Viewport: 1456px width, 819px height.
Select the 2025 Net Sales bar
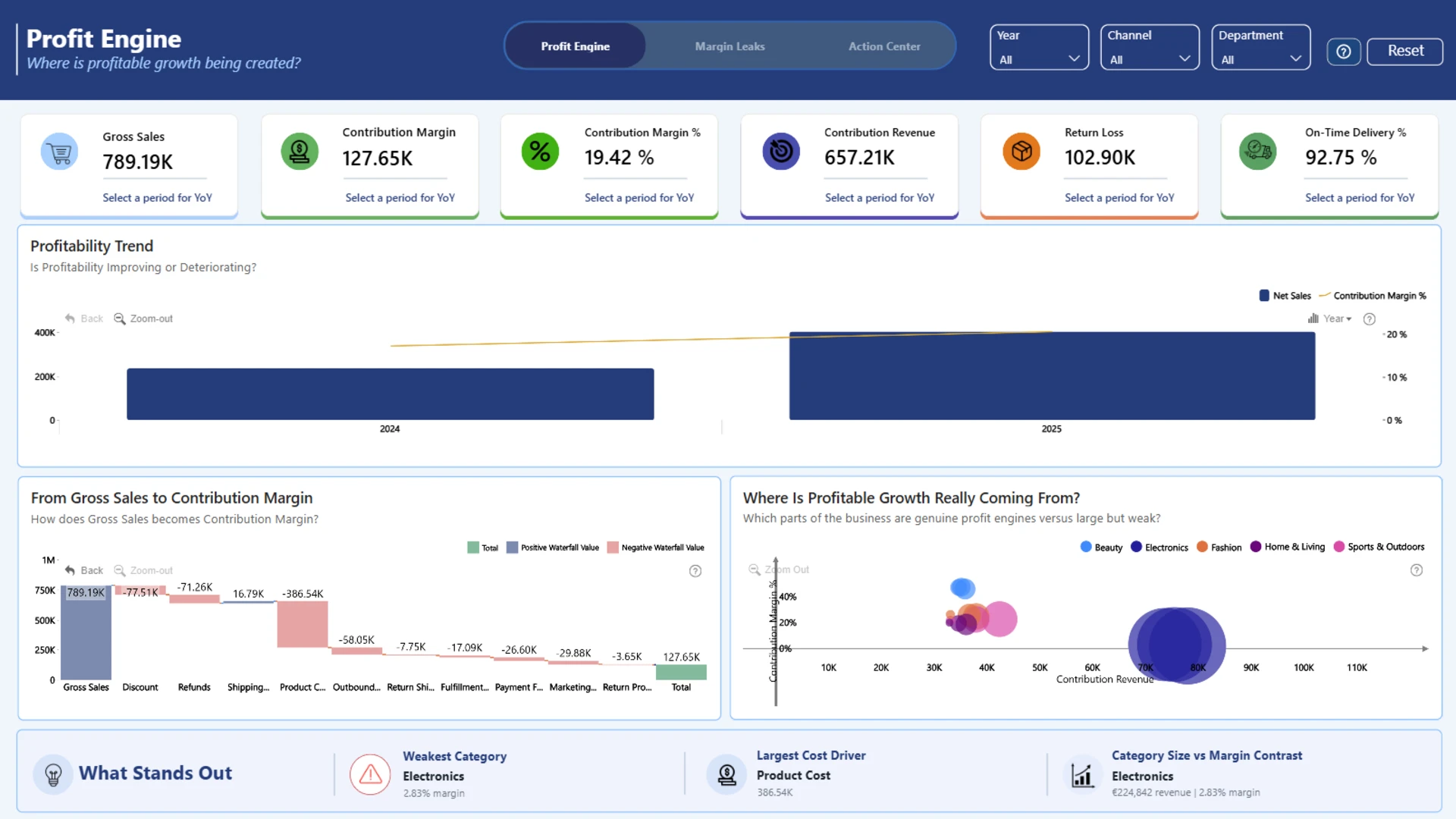tap(1052, 375)
